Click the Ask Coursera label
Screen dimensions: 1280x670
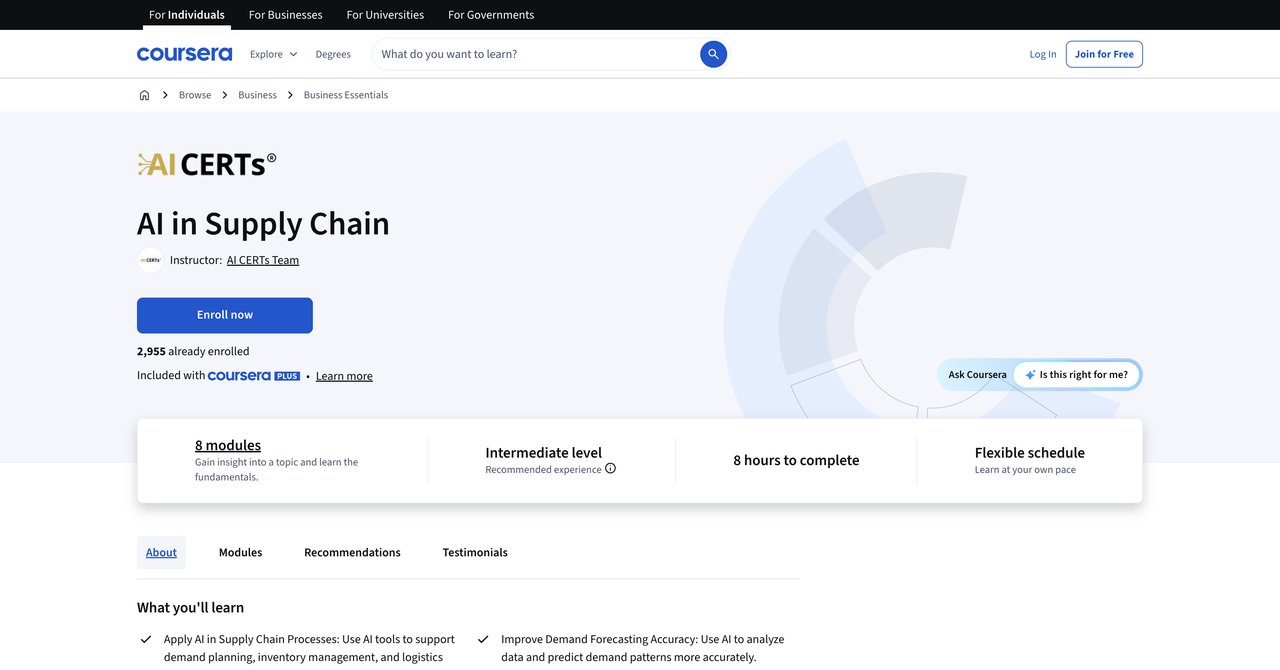978,375
